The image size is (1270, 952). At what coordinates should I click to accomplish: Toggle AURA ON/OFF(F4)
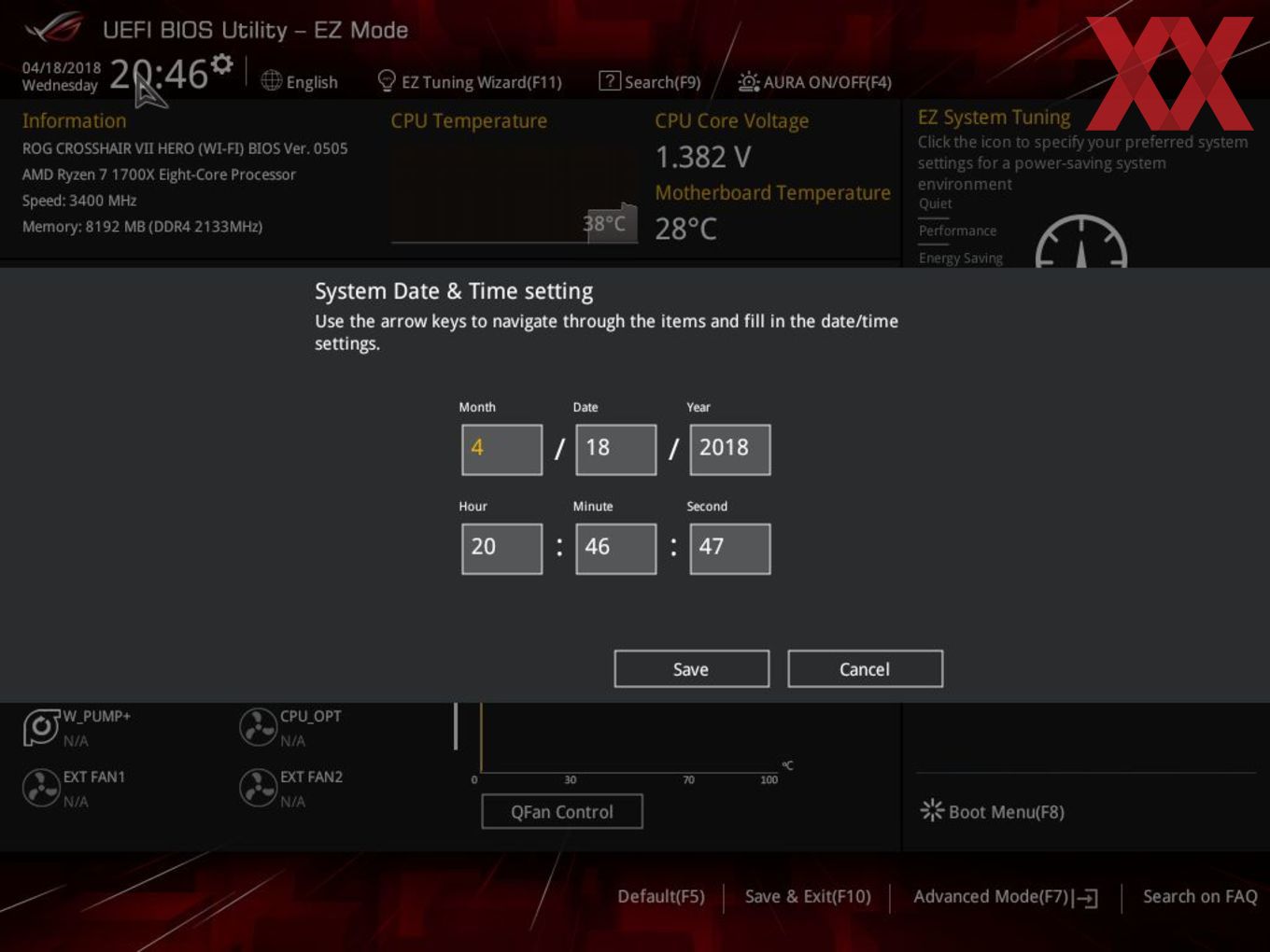click(814, 82)
